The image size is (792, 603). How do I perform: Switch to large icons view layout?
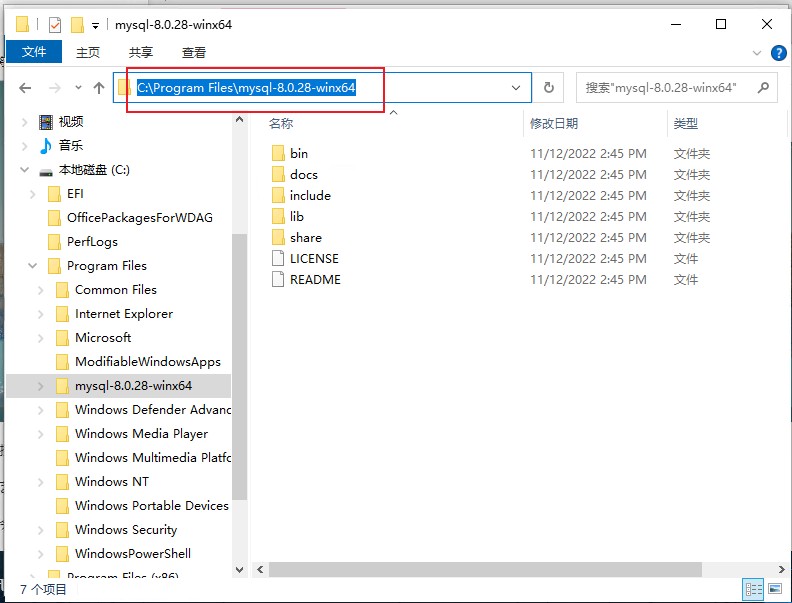pos(775,589)
